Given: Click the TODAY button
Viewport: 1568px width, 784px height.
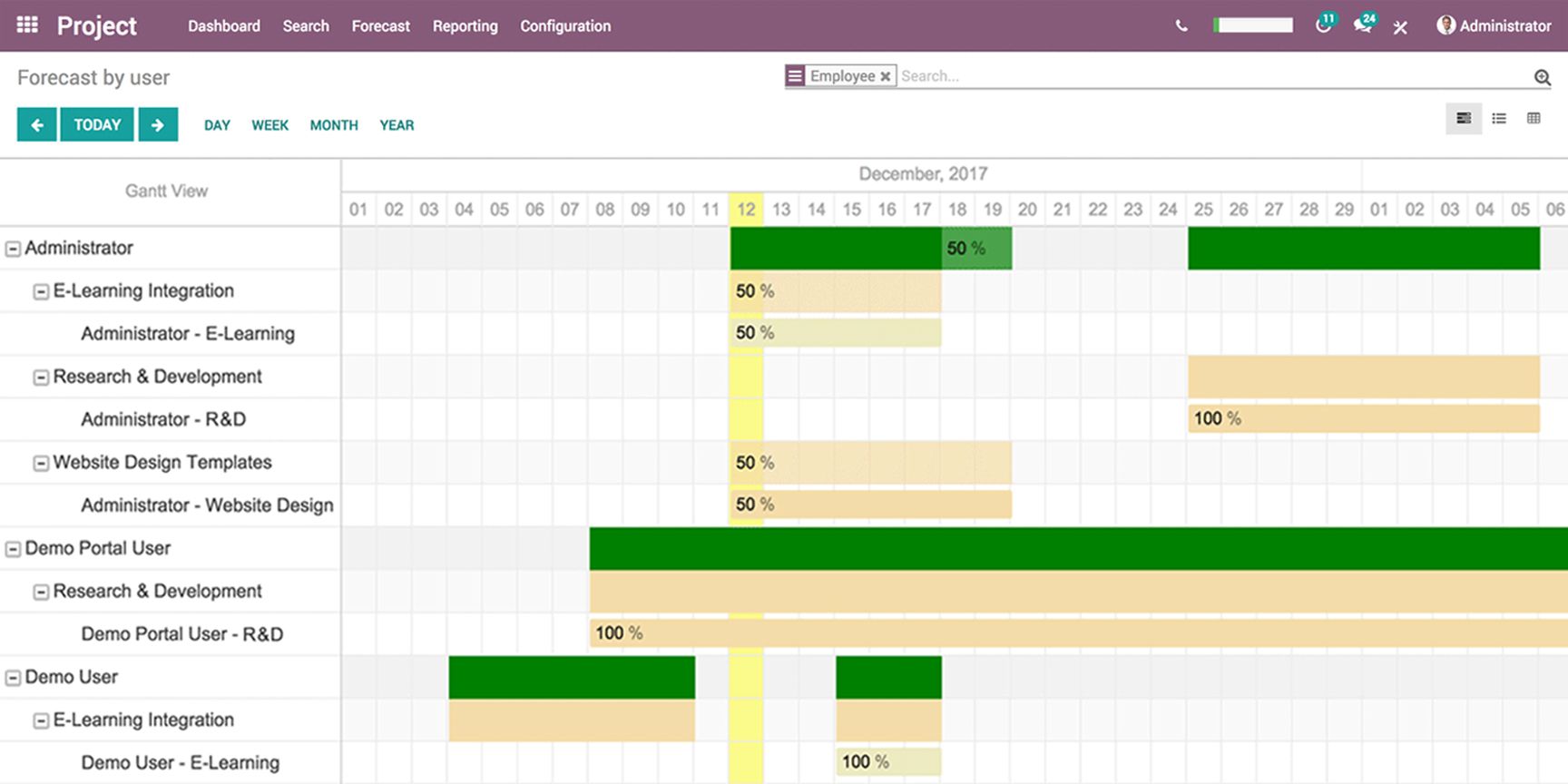Looking at the screenshot, I should 97,125.
